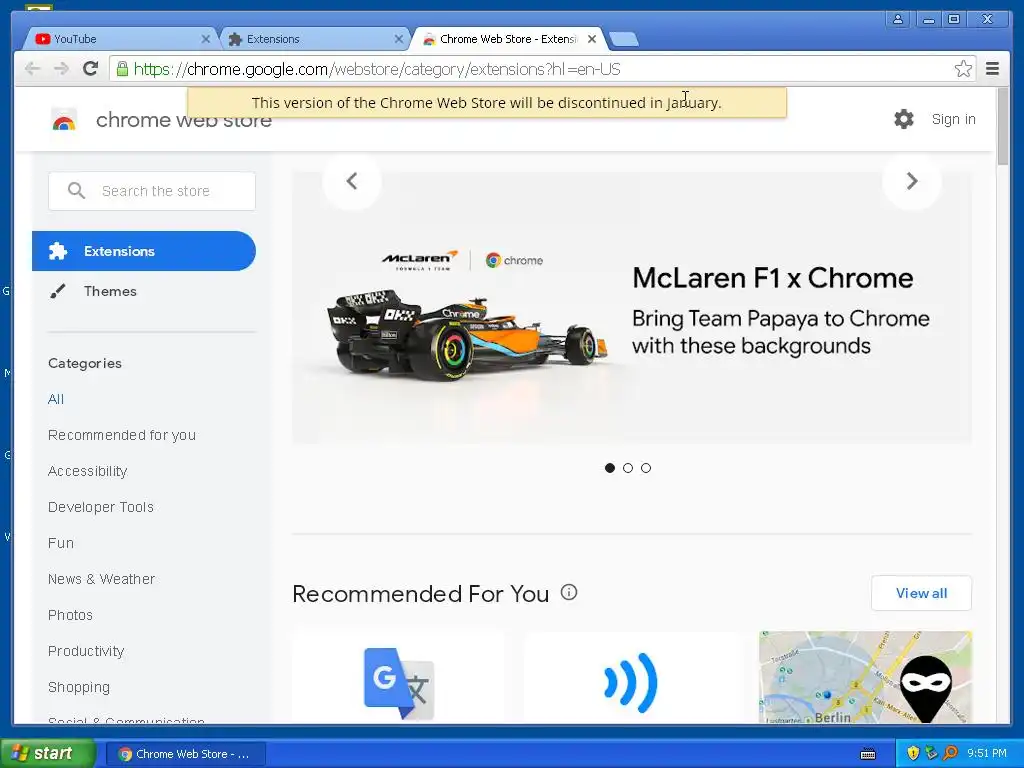This screenshot has width=1024, height=768.
Task: Choose the All category
Action: click(x=56, y=399)
